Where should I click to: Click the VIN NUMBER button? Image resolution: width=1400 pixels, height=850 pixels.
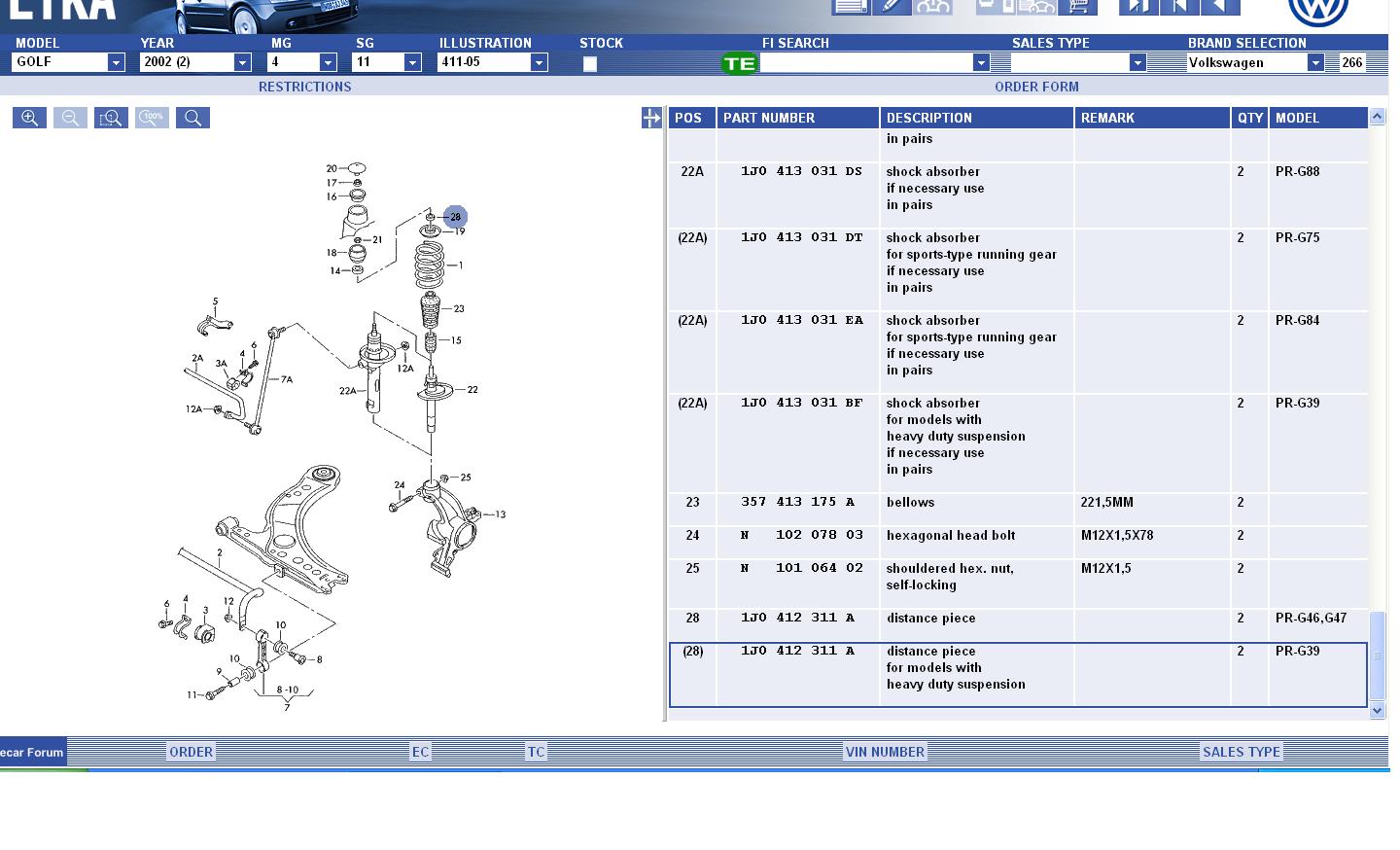click(x=885, y=752)
